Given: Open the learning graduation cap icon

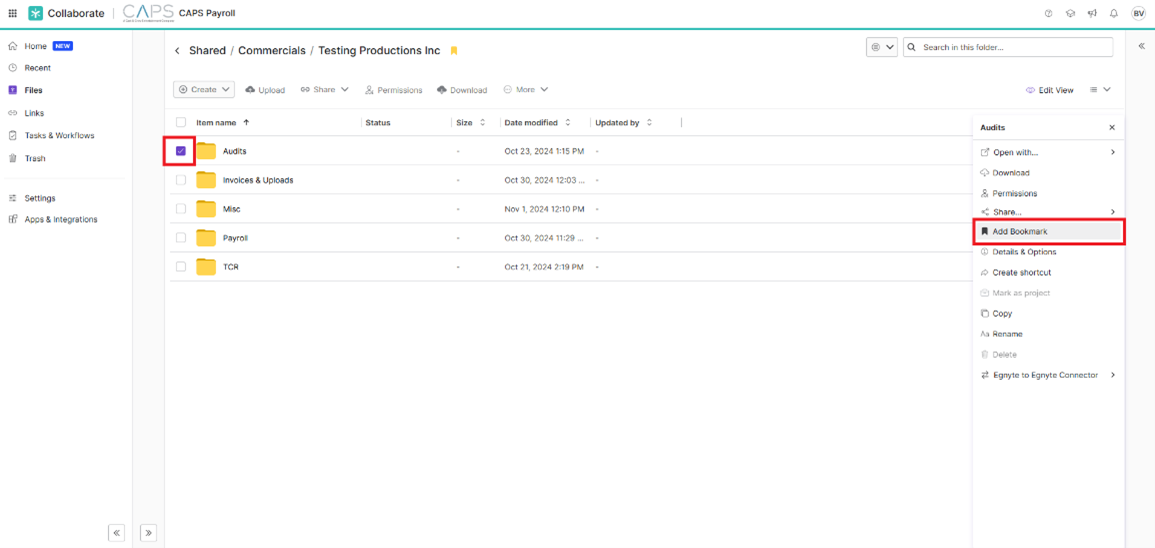Looking at the screenshot, I should point(1070,13).
